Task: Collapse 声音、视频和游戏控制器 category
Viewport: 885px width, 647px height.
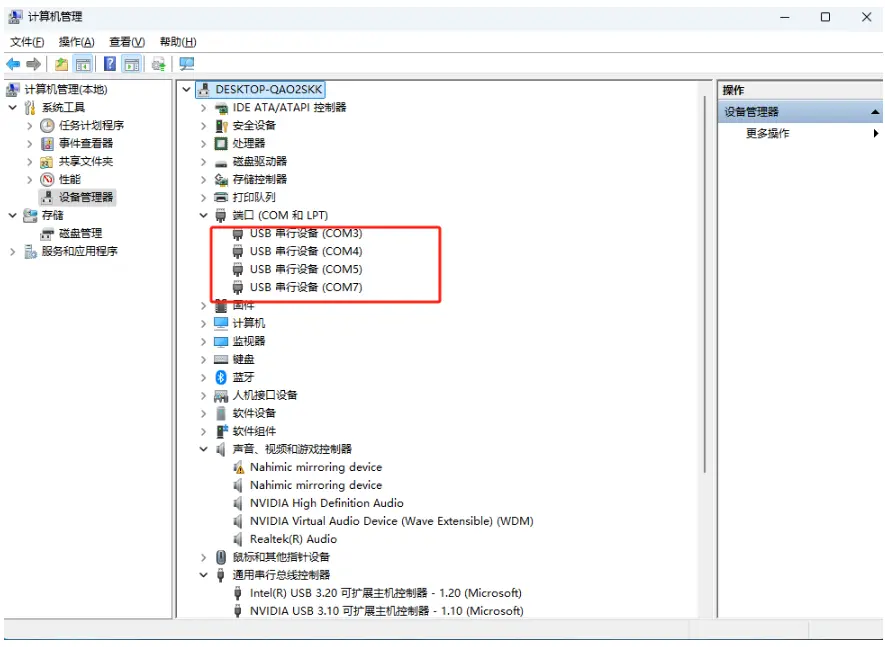Action: tap(203, 449)
